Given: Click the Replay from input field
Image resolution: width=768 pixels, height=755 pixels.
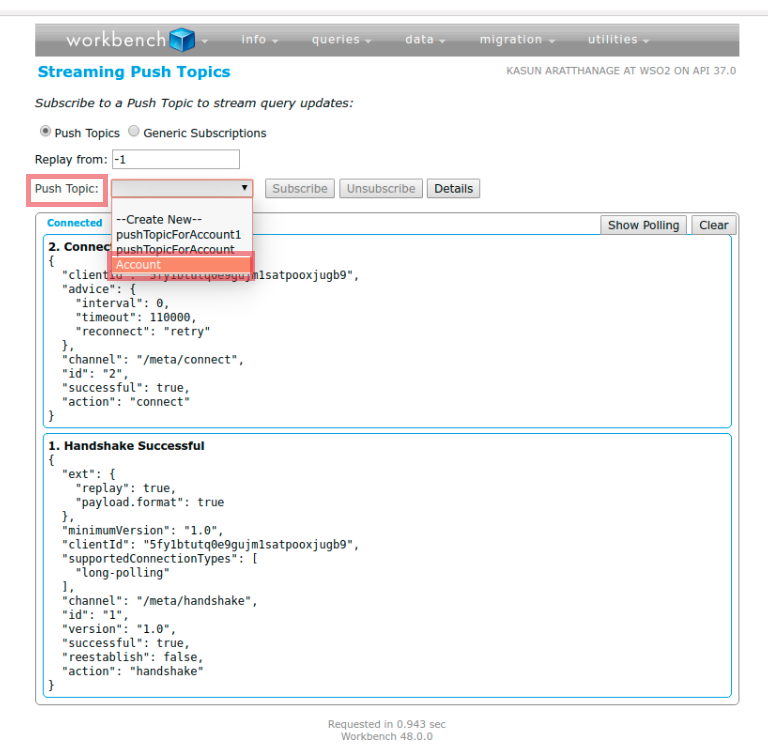Looking at the screenshot, I should click(176, 159).
